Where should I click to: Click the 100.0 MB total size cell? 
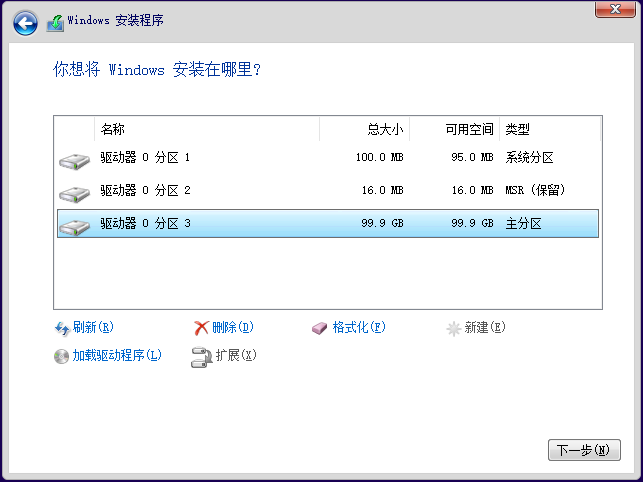tap(379, 158)
